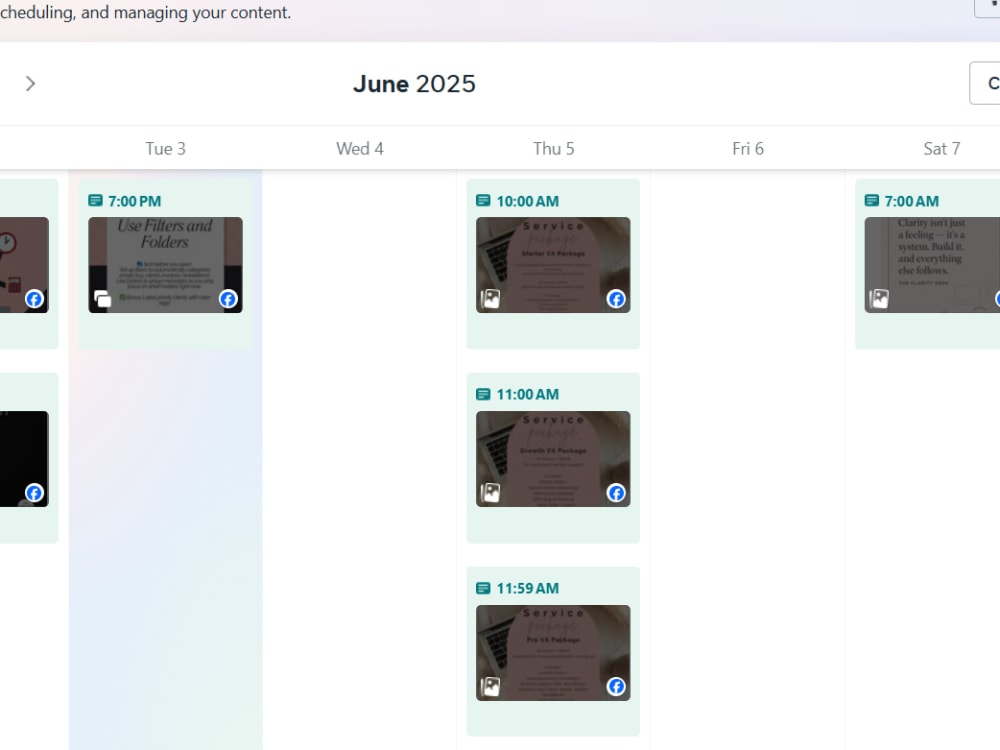Viewport: 1000px width, 750px height.
Task: Select the Fri 6 day header
Action: coord(747,149)
